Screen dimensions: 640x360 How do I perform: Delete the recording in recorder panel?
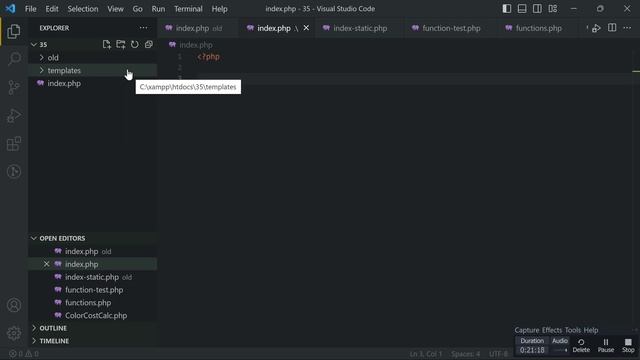point(581,346)
